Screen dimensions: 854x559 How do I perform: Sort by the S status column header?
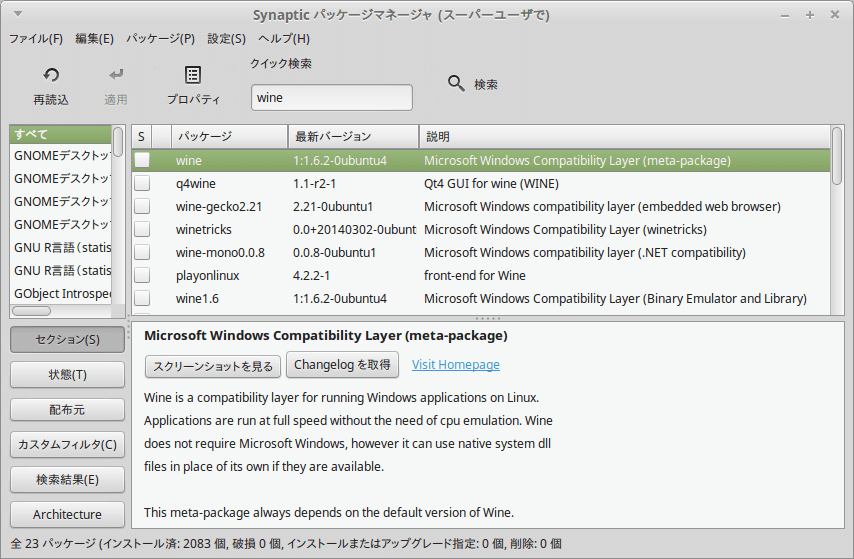tap(141, 136)
